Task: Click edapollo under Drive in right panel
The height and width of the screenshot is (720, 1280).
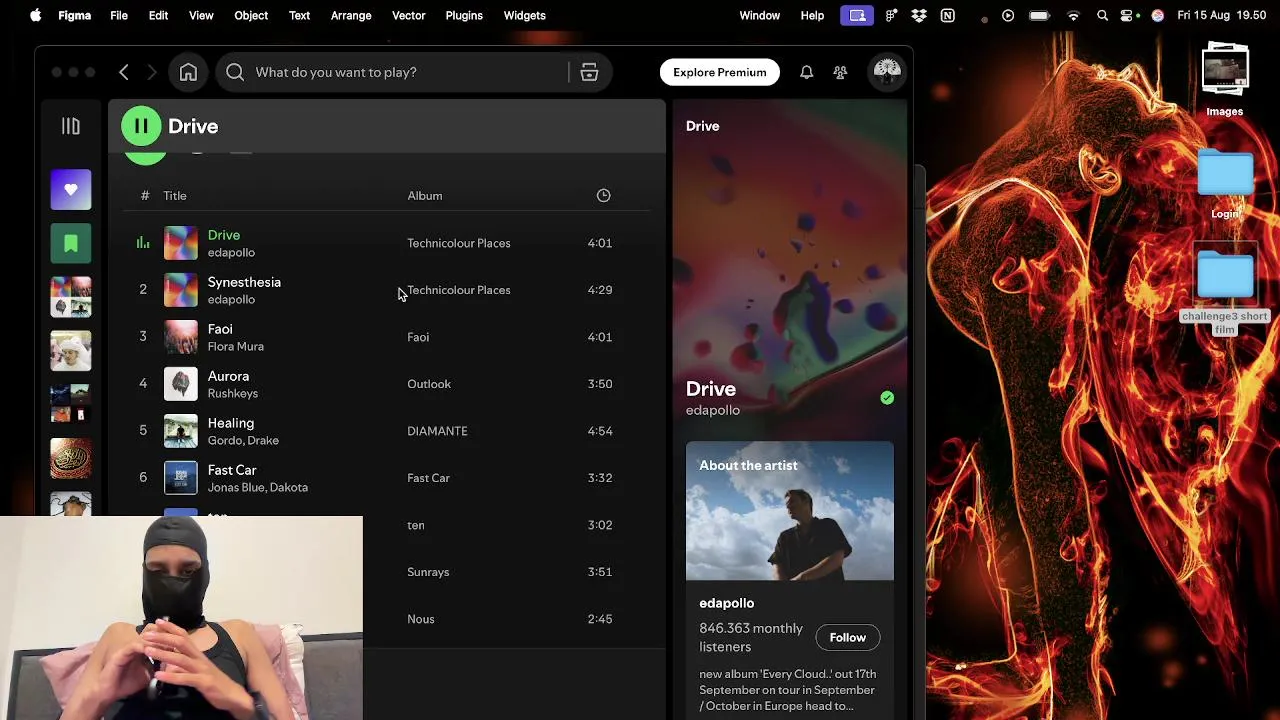Action: pyautogui.click(x=713, y=410)
